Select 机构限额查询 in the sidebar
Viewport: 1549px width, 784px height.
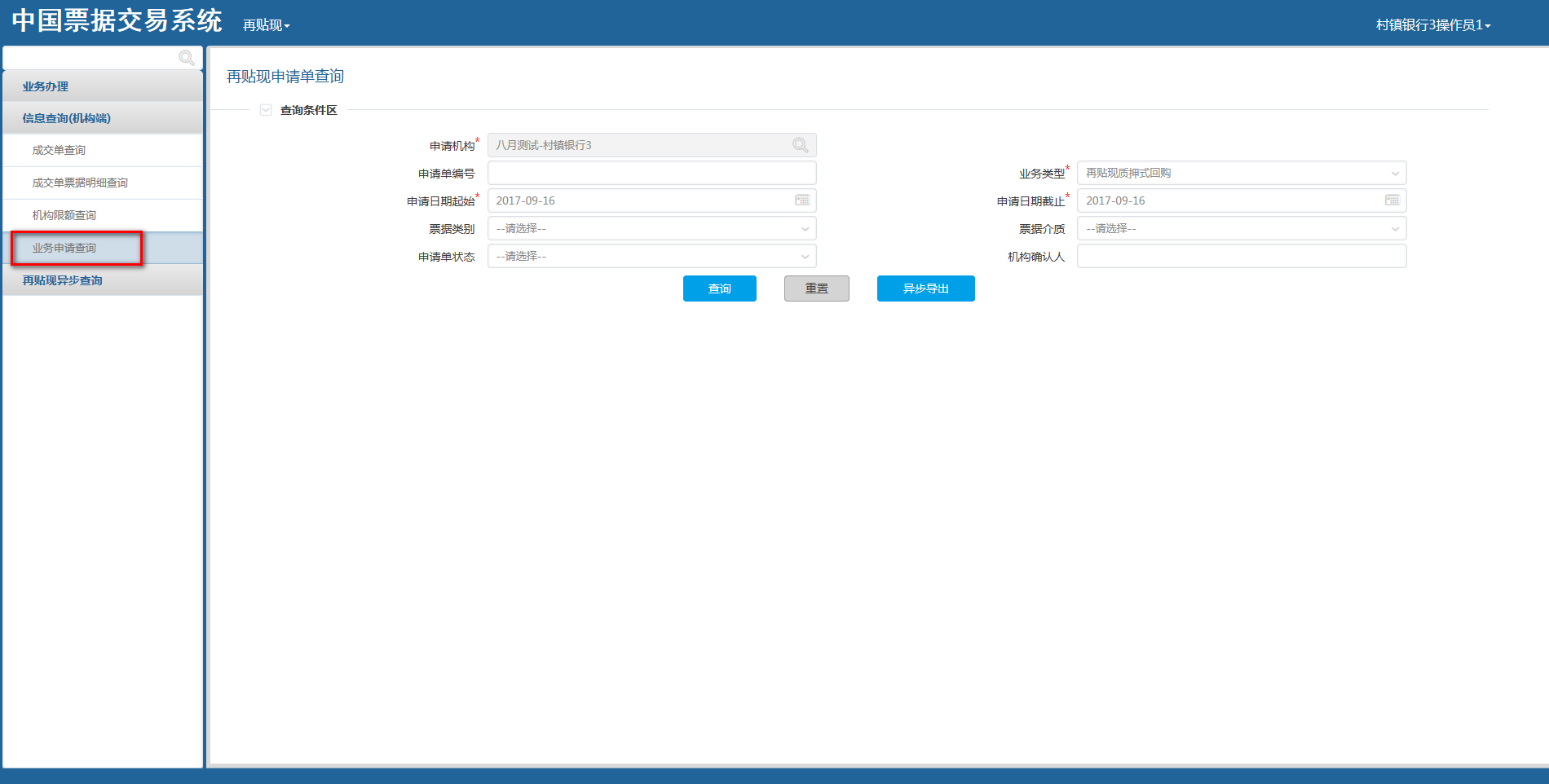pos(64,215)
